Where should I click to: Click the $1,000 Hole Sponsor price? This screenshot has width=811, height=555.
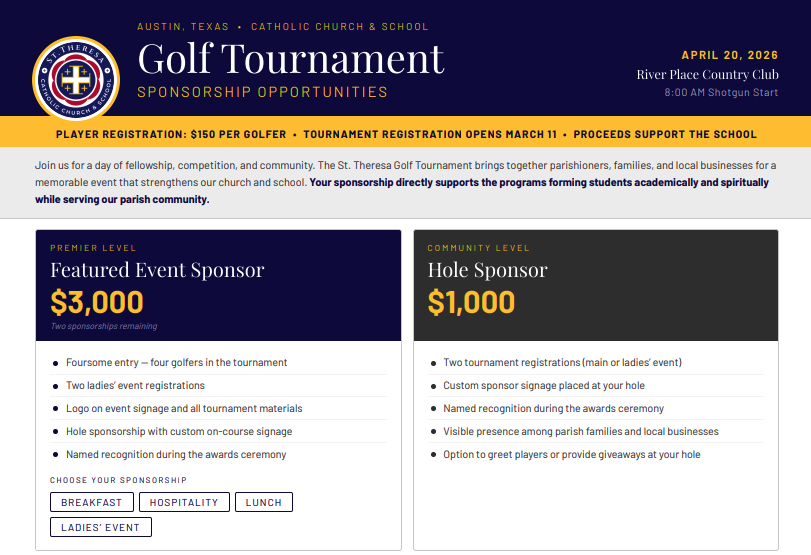[x=471, y=302]
